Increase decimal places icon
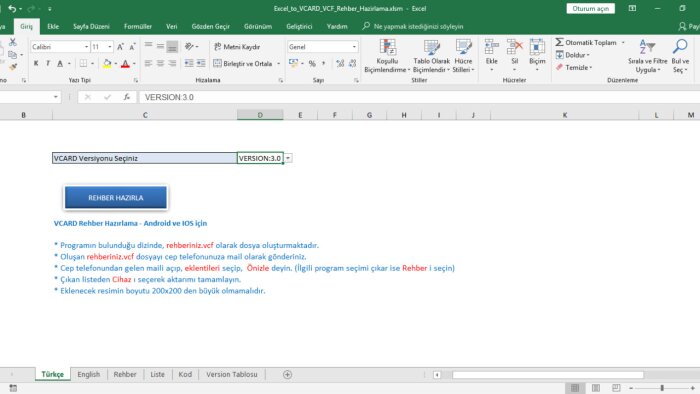The height and width of the screenshot is (394, 700). point(340,64)
